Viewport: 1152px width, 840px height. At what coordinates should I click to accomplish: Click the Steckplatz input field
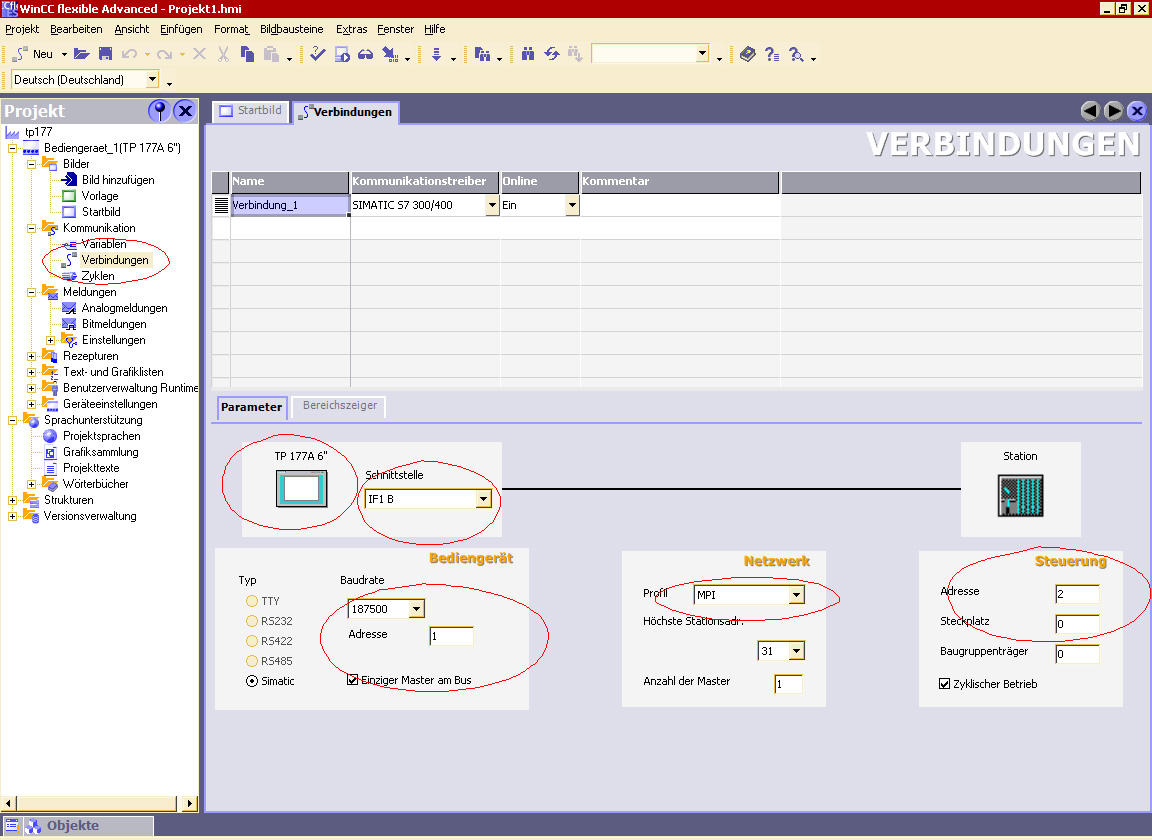[1077, 624]
